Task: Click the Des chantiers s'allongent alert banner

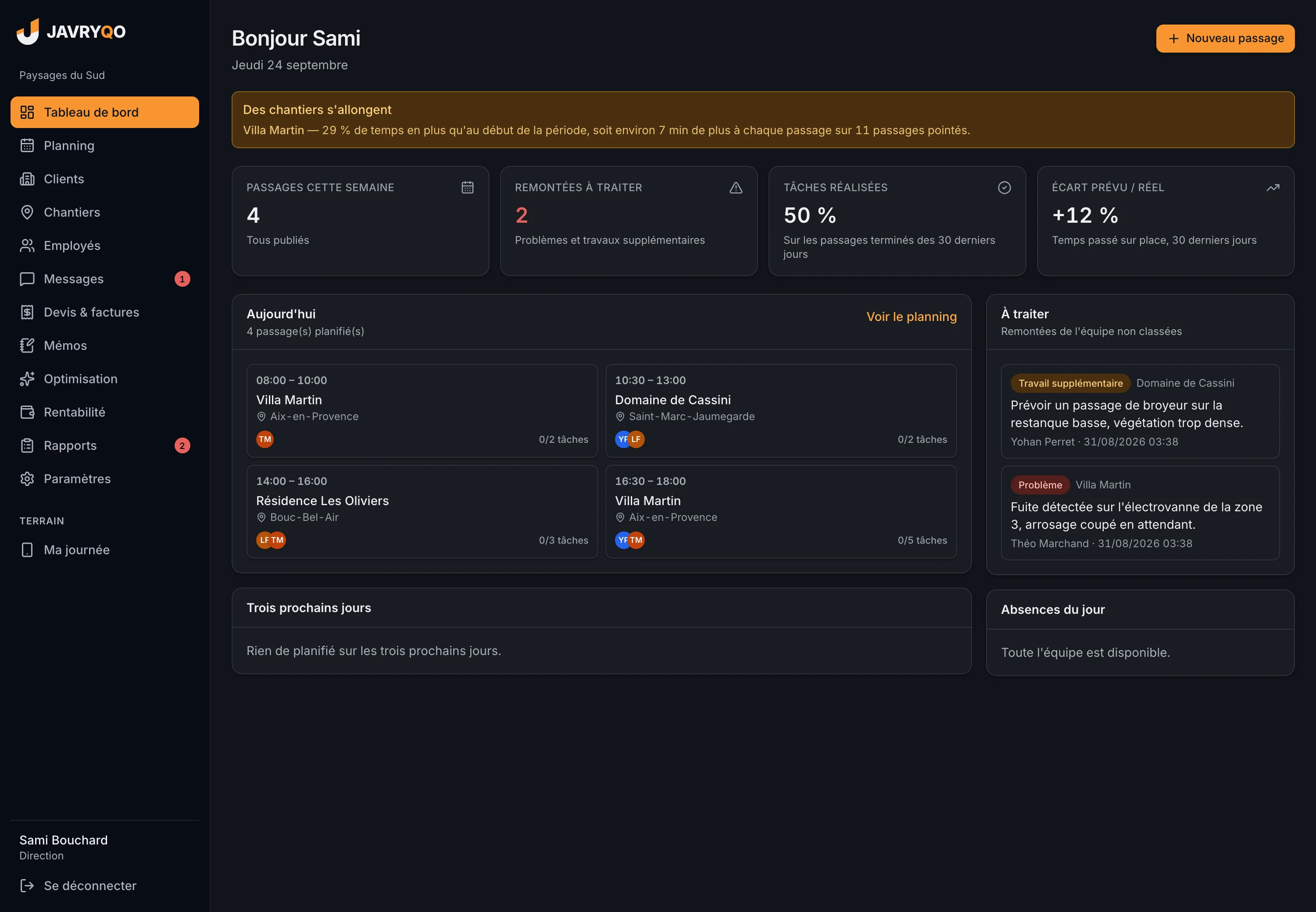Action: pos(762,119)
